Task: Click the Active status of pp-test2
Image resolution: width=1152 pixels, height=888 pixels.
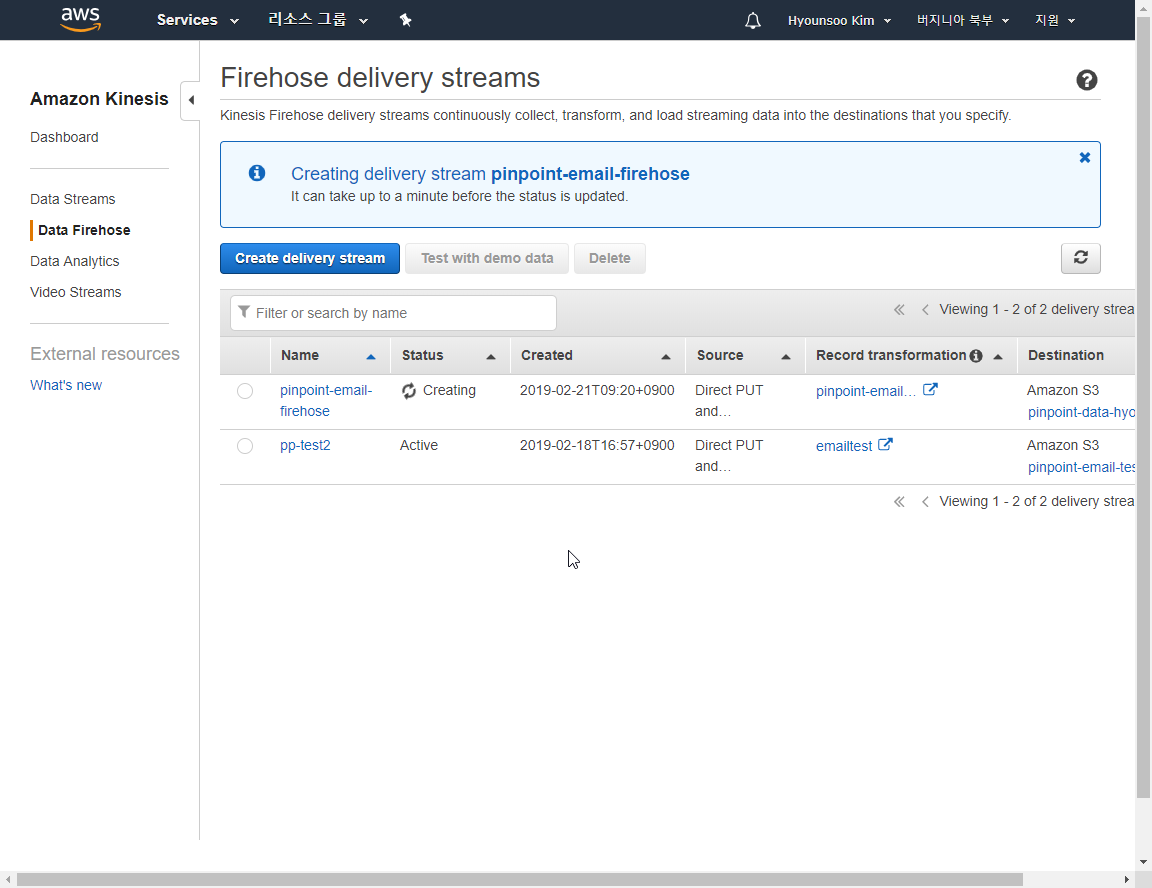Action: click(419, 445)
